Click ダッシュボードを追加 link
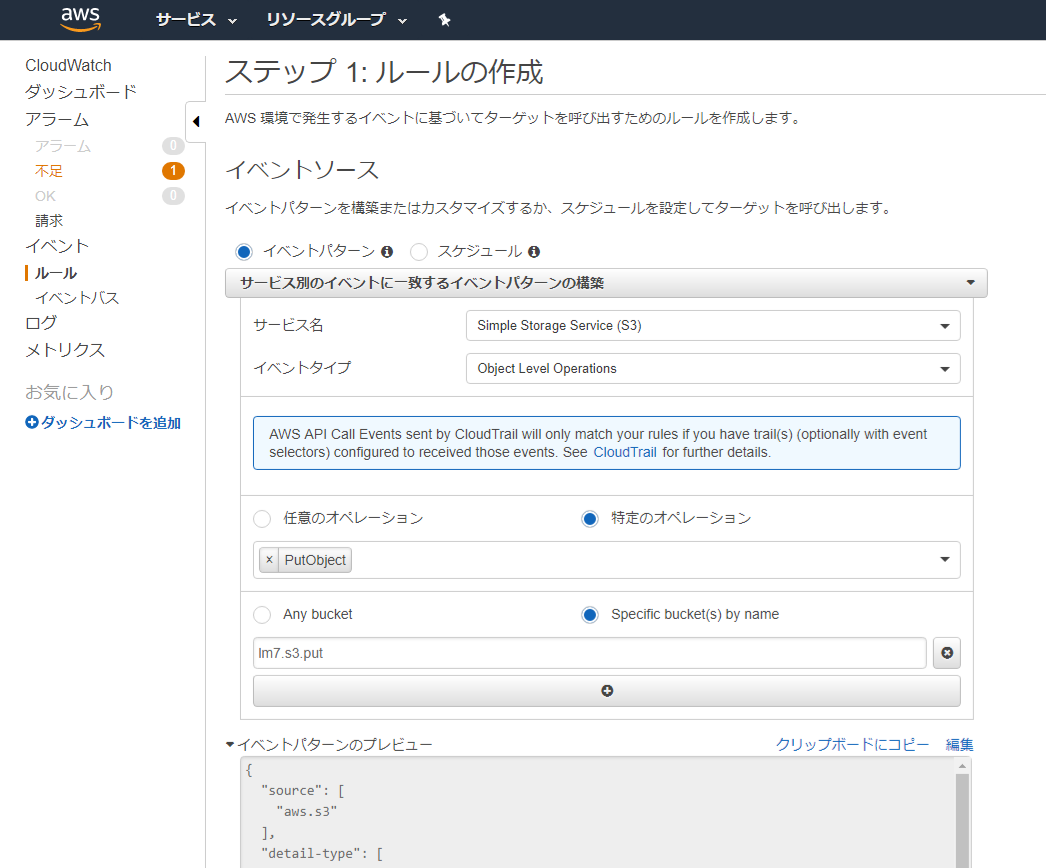Viewport: 1046px width, 868px height. click(x=103, y=422)
